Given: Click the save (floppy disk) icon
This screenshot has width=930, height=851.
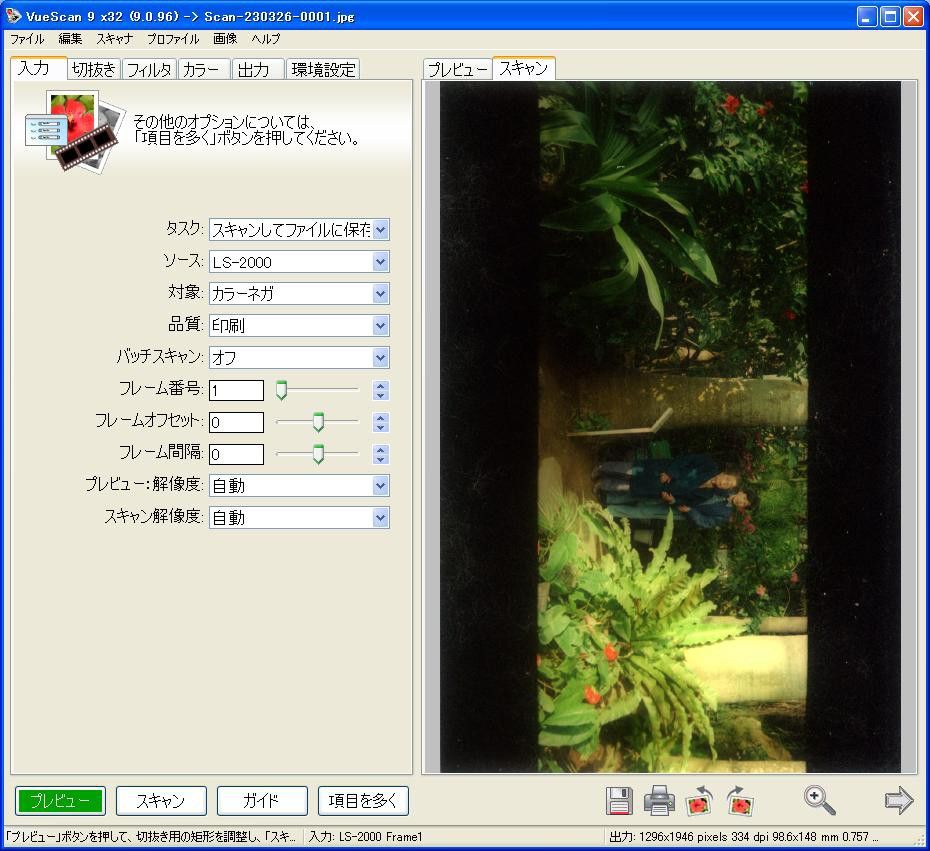Looking at the screenshot, I should [x=619, y=801].
